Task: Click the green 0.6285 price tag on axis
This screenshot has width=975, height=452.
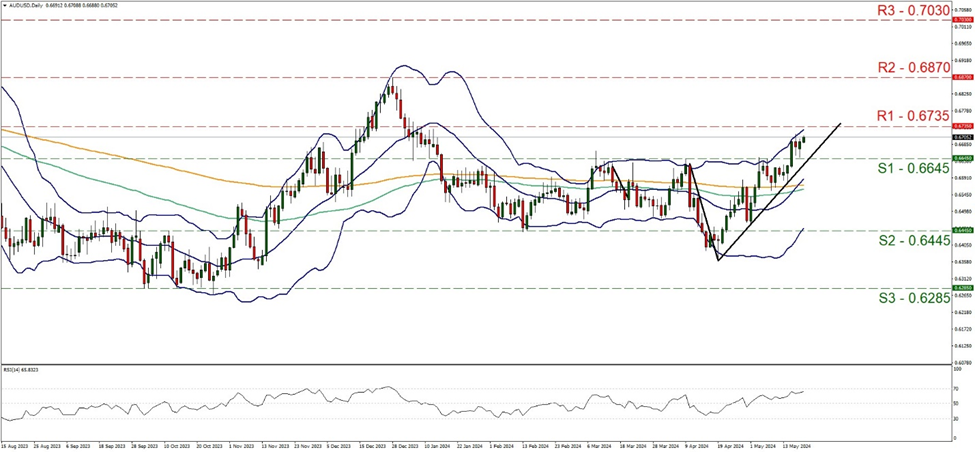Action: 961,288
